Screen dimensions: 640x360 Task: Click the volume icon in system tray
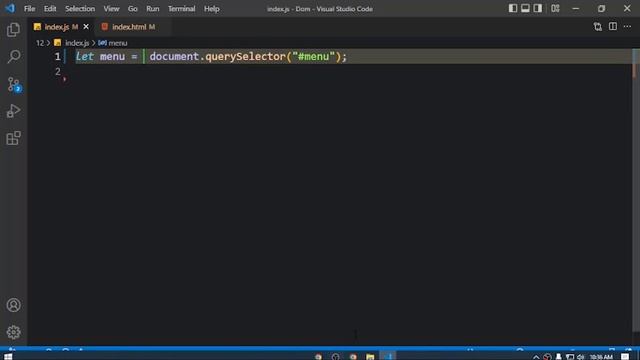tap(580, 357)
